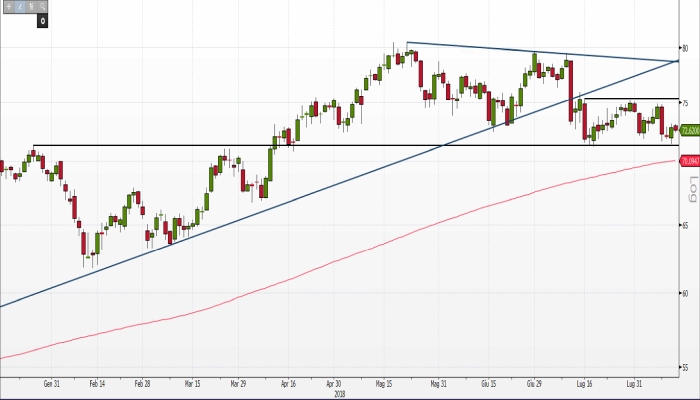Click the red moving average value tag
The image size is (700, 400).
(688, 160)
